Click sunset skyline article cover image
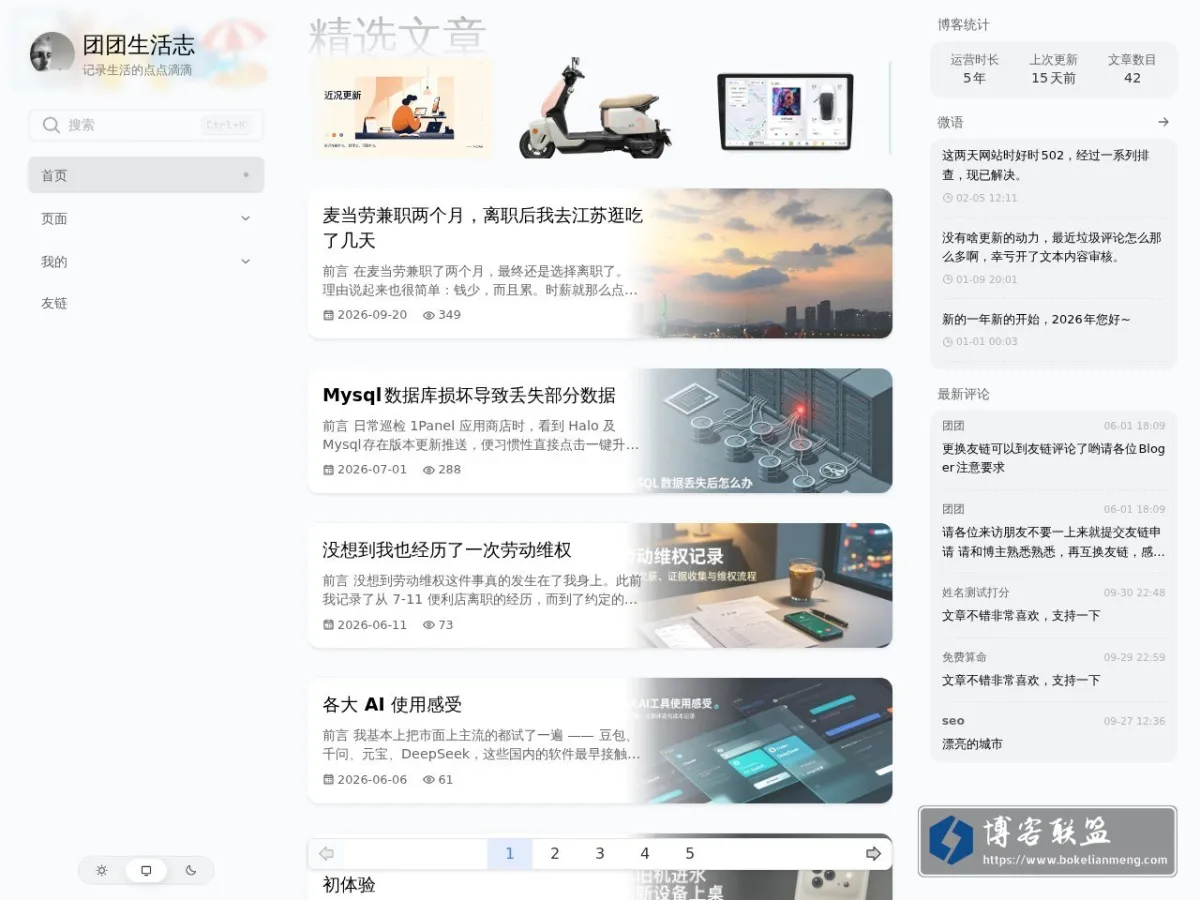This screenshot has width=1200, height=900. pyautogui.click(x=762, y=263)
